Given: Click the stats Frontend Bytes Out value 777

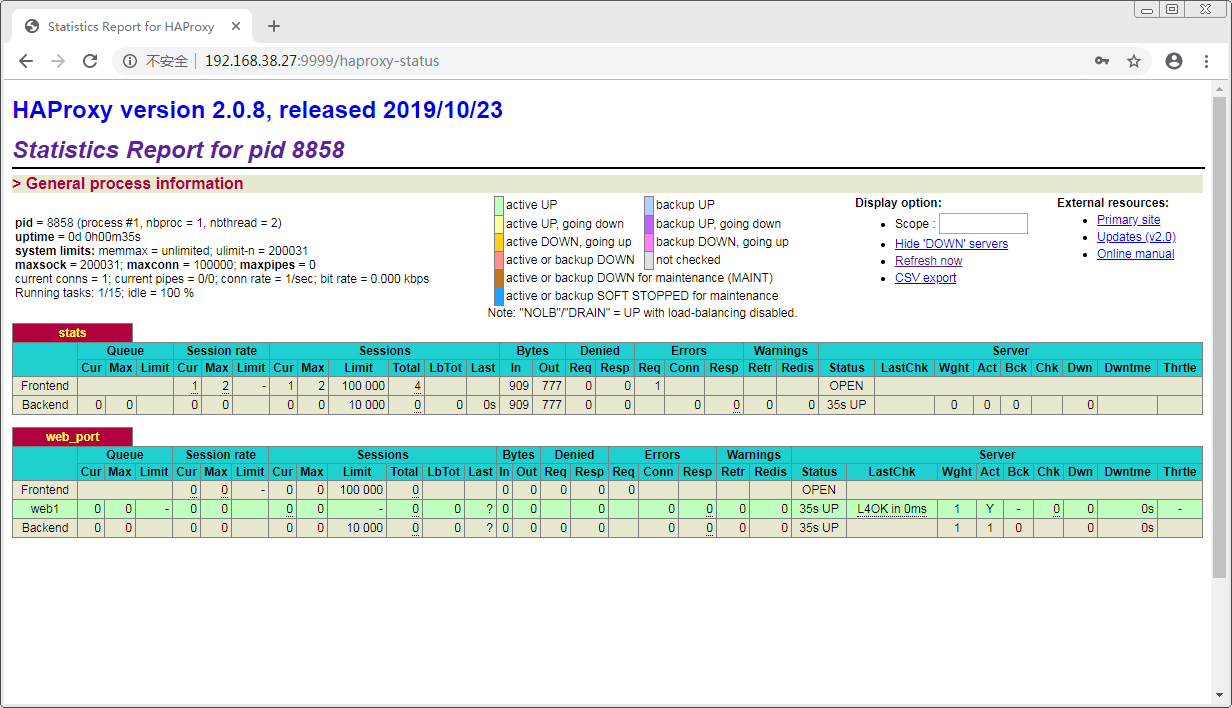Looking at the screenshot, I should coord(550,386).
